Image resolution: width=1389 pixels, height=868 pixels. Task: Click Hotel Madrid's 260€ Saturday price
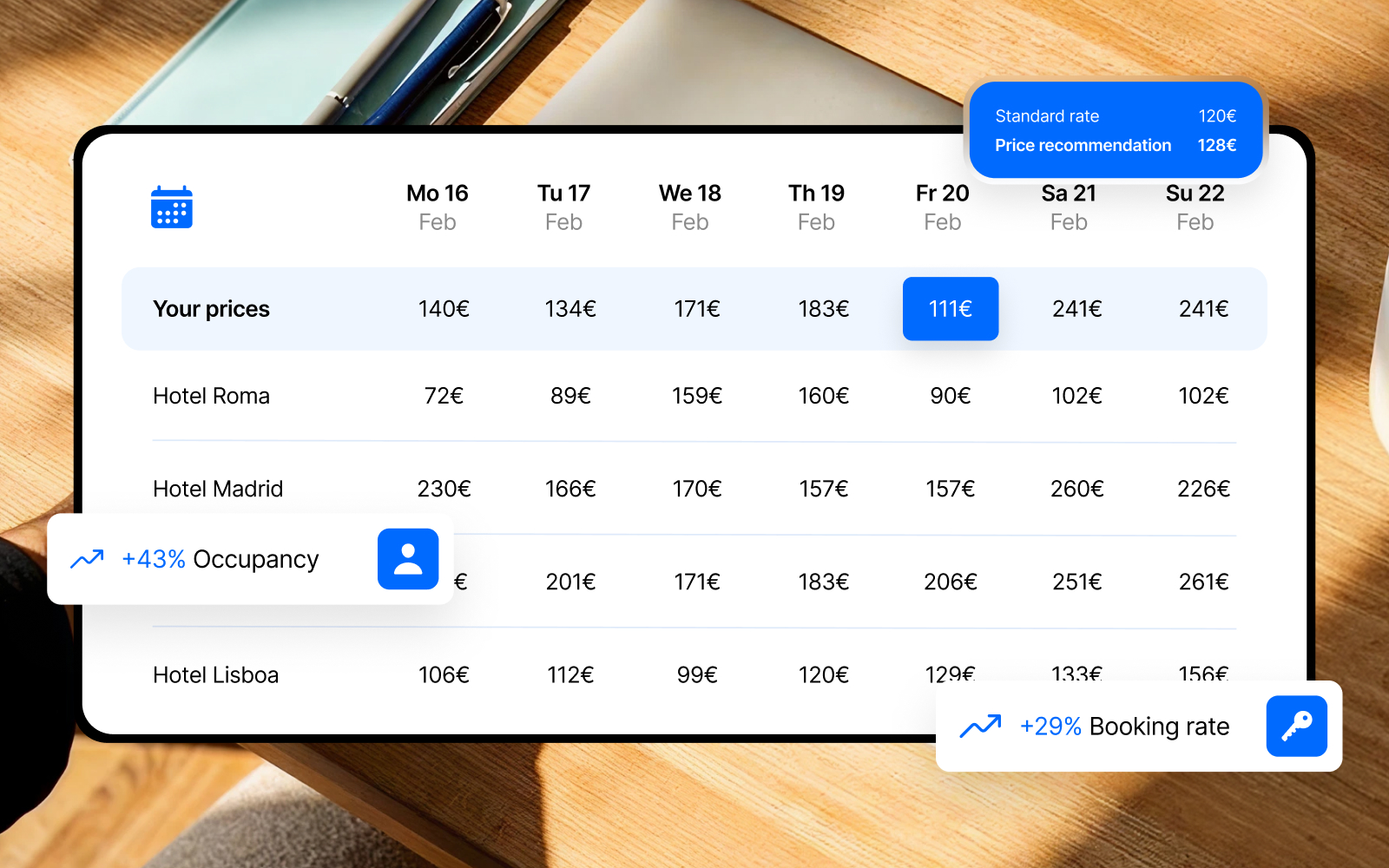pos(1077,489)
